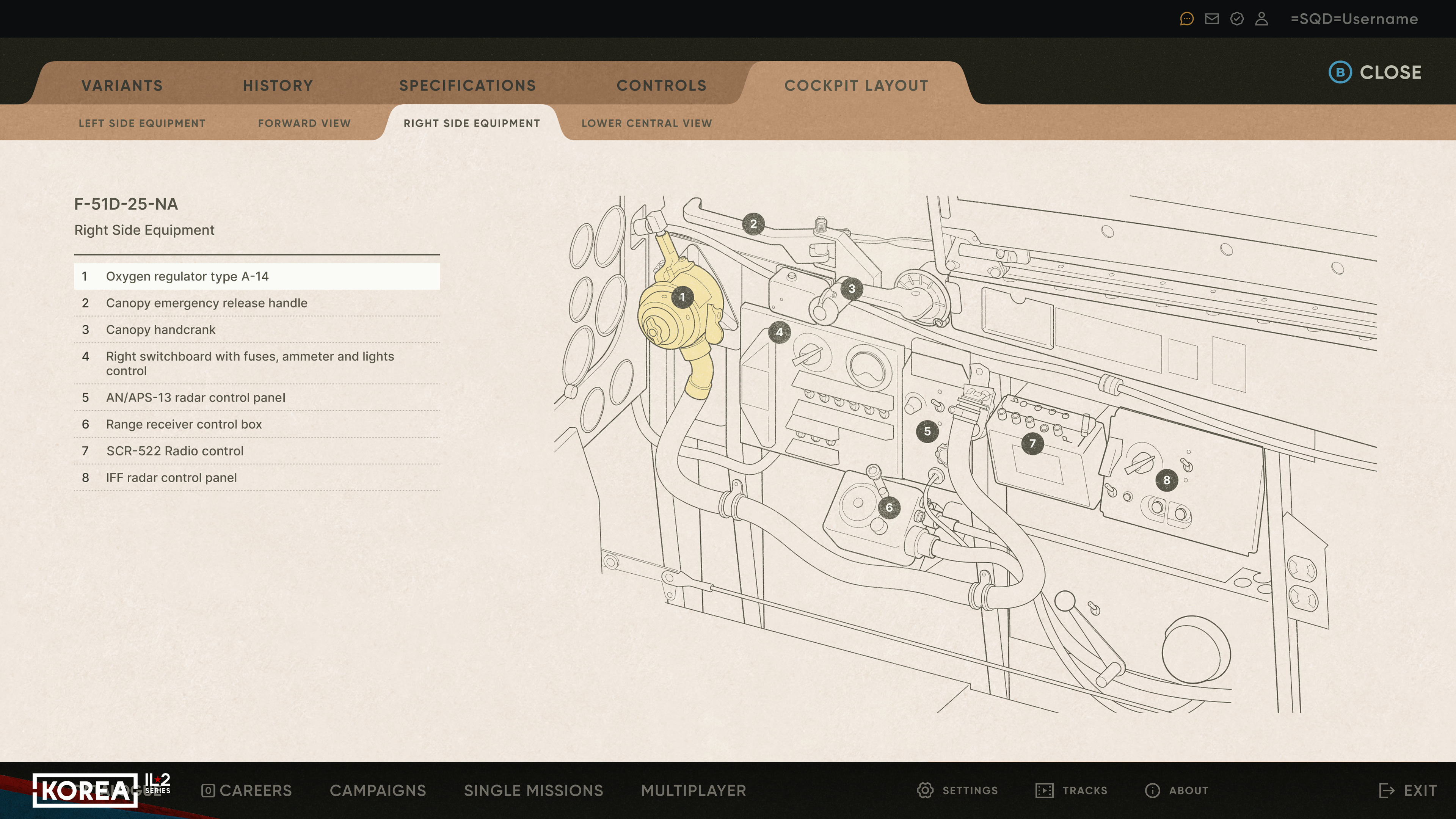This screenshot has height=819, width=1456.
Task: Select diagram marker 5 radar panel
Action: click(x=927, y=431)
